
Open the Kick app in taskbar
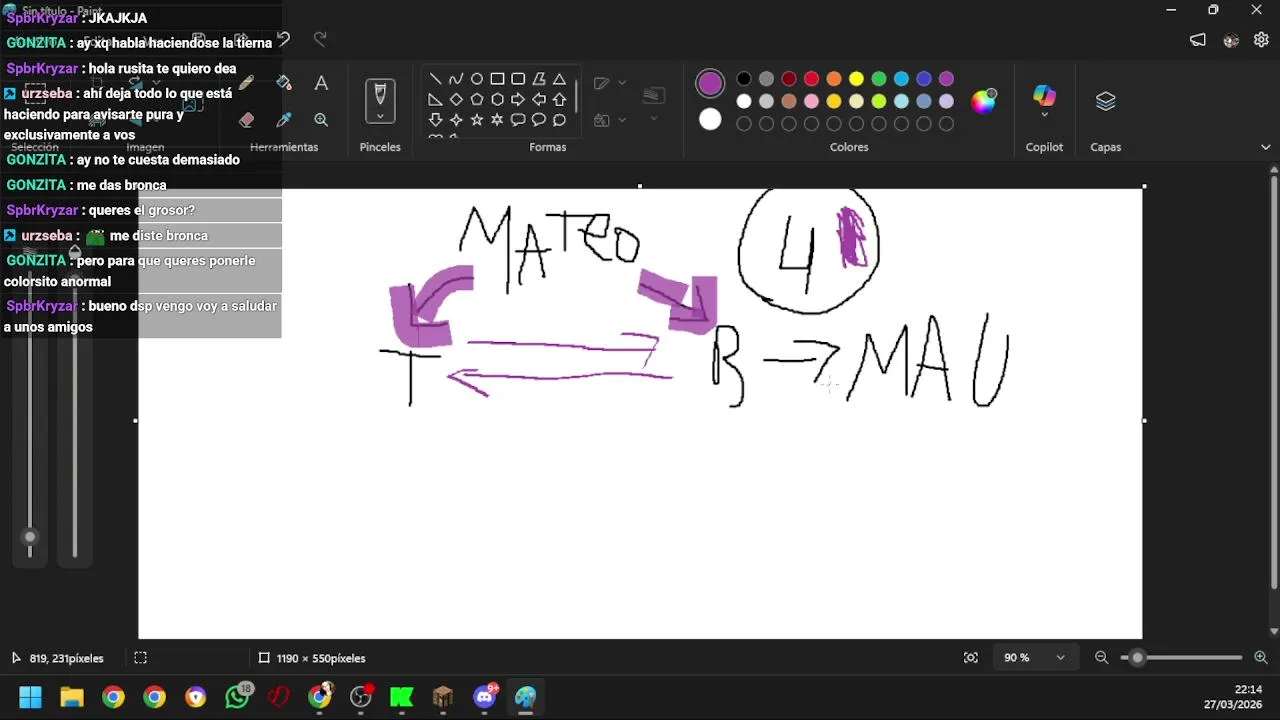(402, 697)
